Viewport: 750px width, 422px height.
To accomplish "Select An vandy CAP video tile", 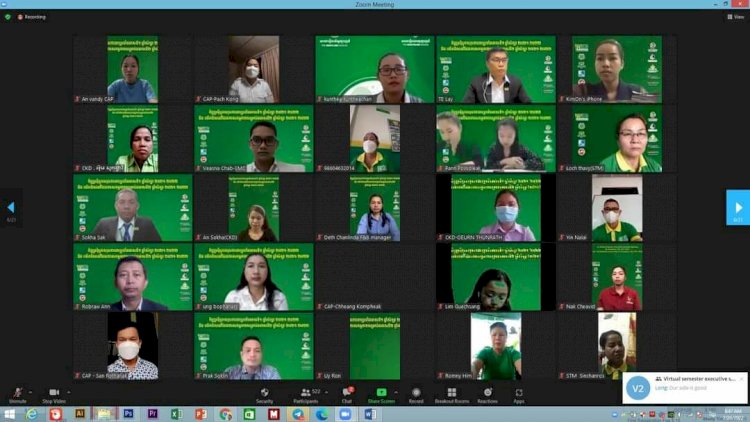I will tap(132, 69).
